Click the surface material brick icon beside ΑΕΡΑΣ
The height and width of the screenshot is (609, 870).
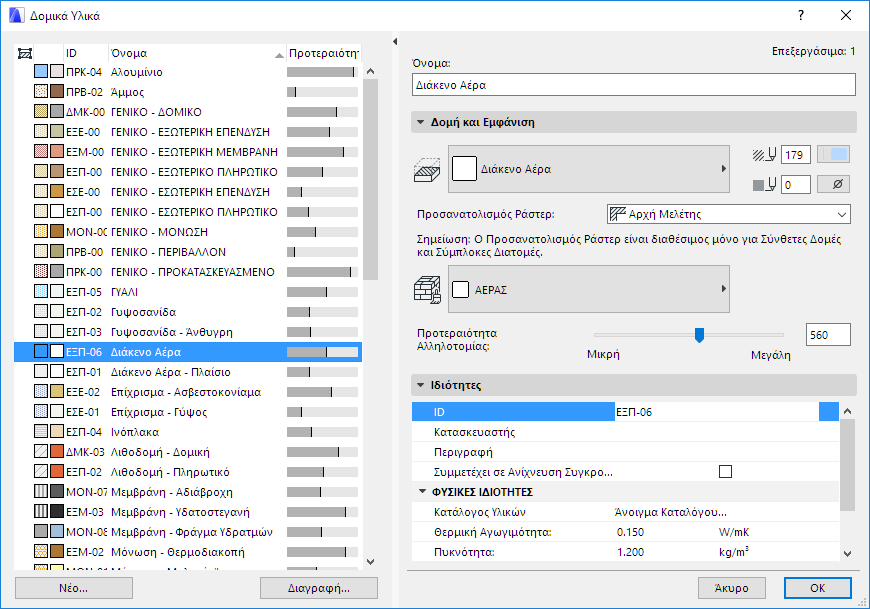(427, 290)
